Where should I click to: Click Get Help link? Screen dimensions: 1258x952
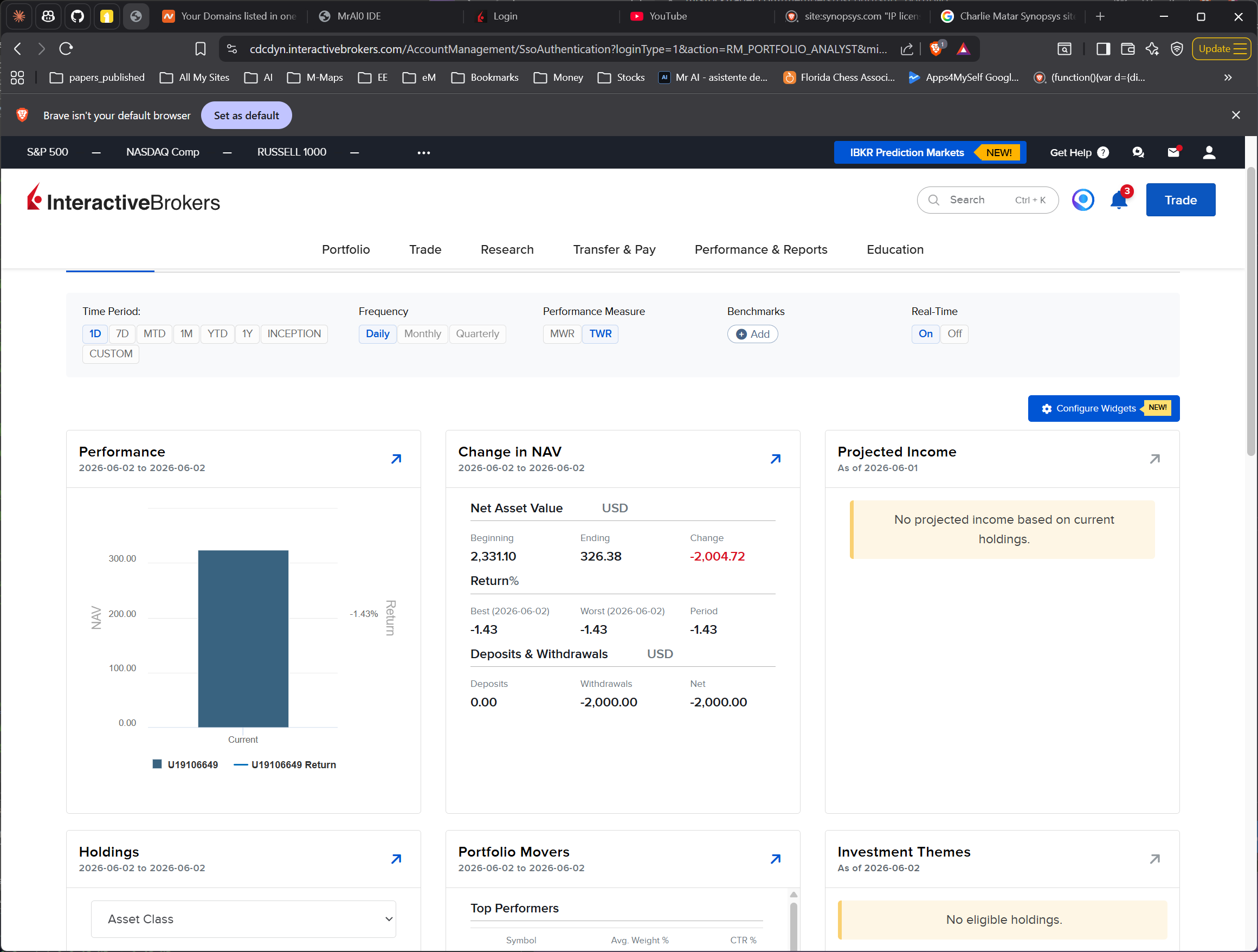[x=1080, y=152]
